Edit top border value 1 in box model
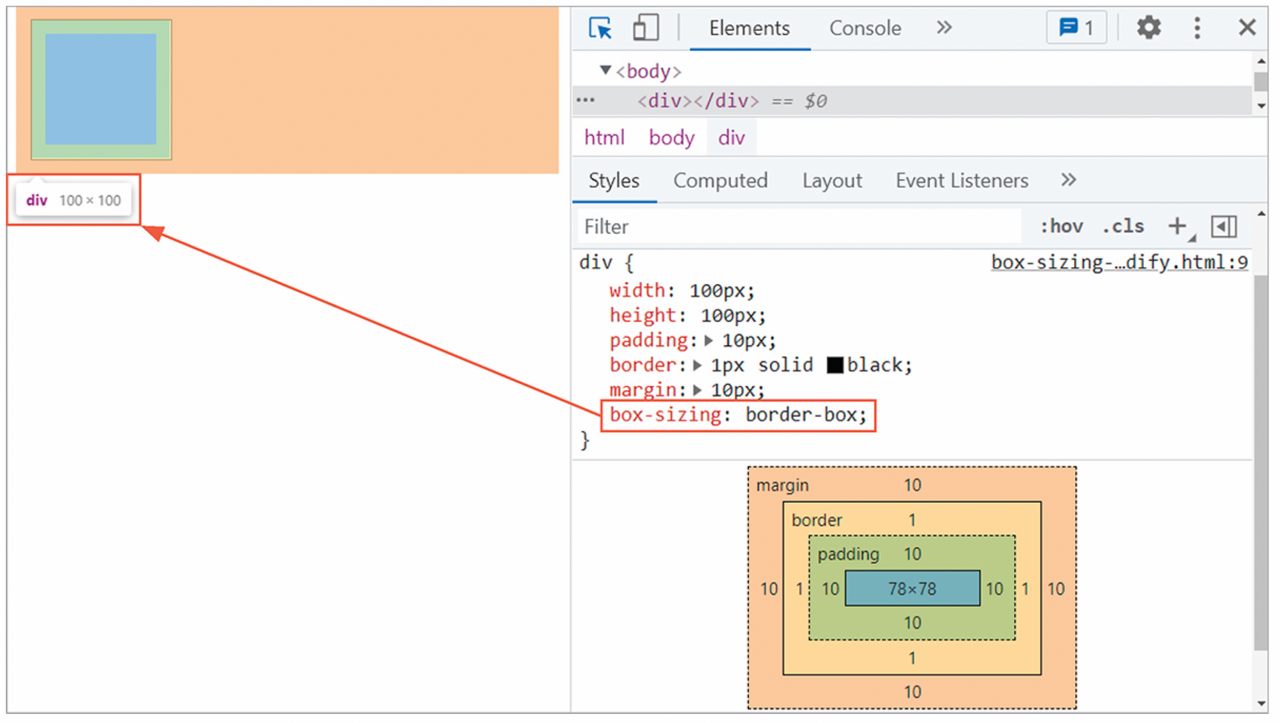 point(912,520)
